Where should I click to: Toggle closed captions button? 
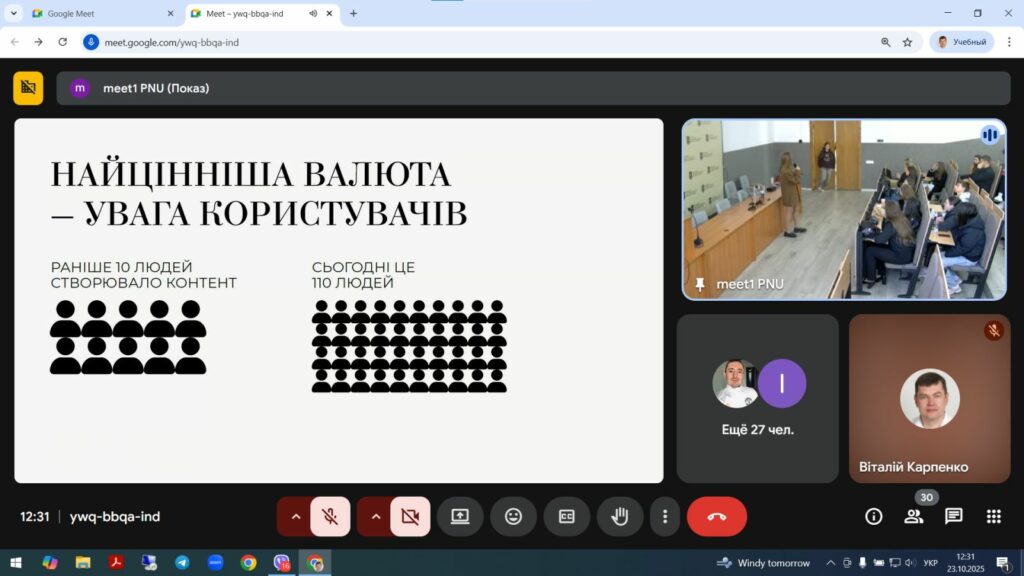[566, 516]
